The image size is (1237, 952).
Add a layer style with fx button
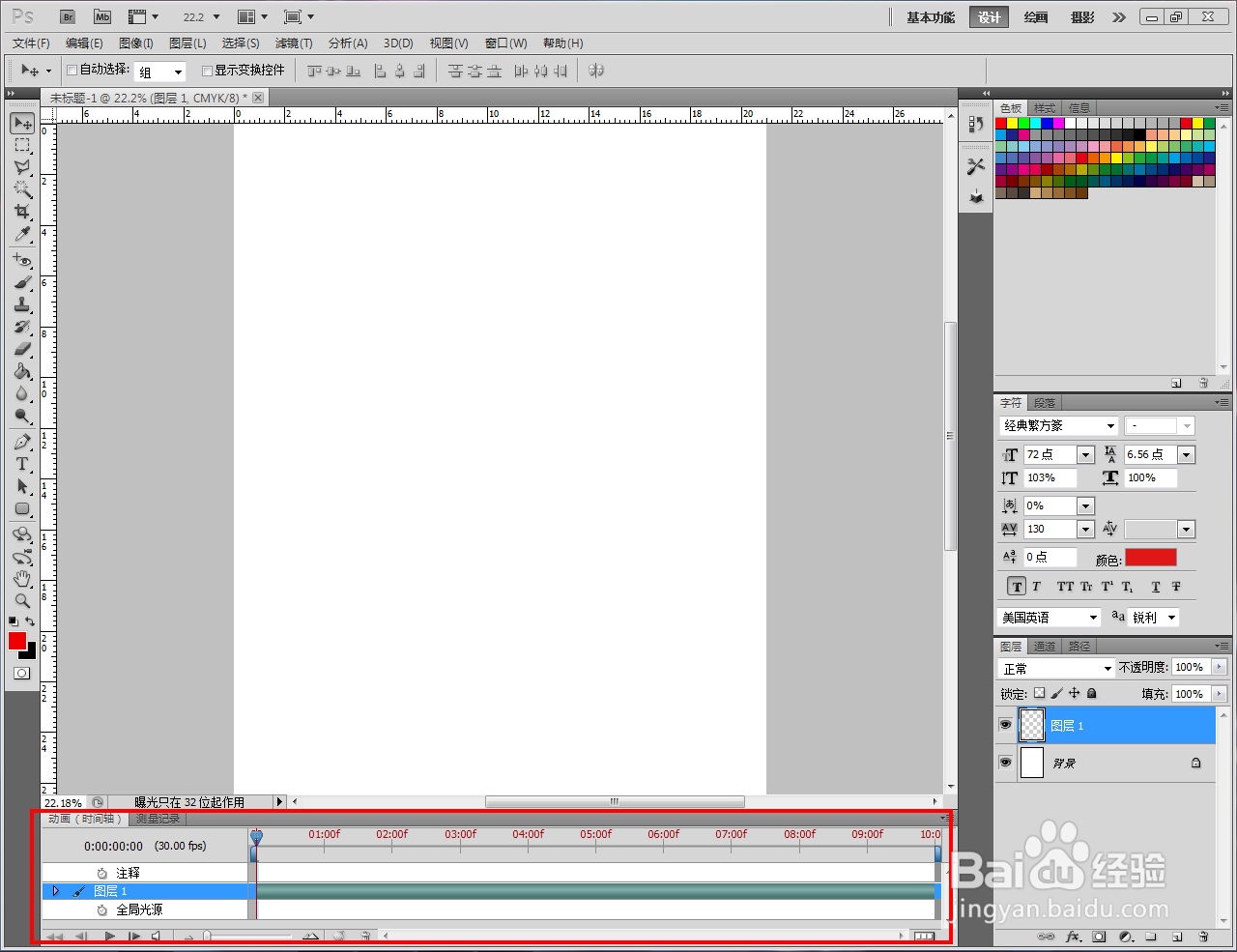coord(1073,937)
